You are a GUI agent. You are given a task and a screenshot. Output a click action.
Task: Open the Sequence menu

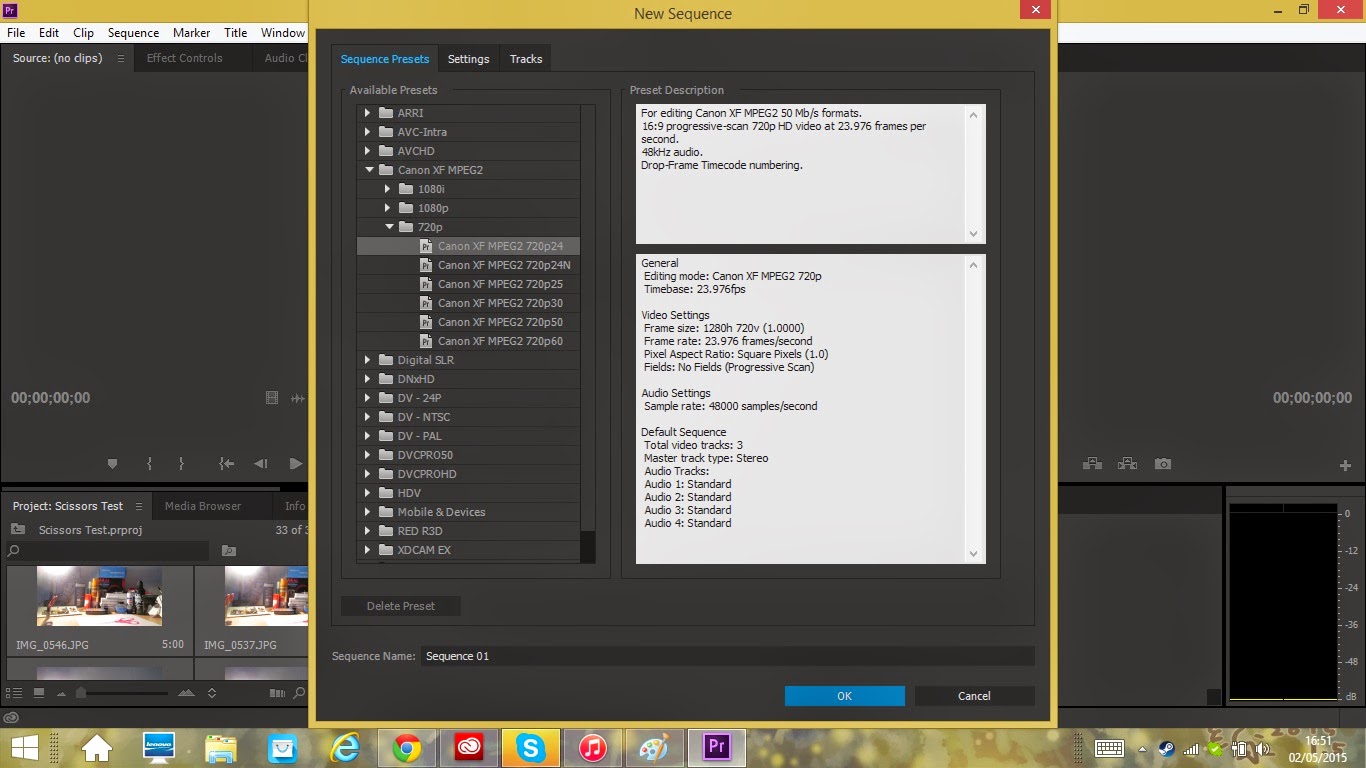click(133, 33)
